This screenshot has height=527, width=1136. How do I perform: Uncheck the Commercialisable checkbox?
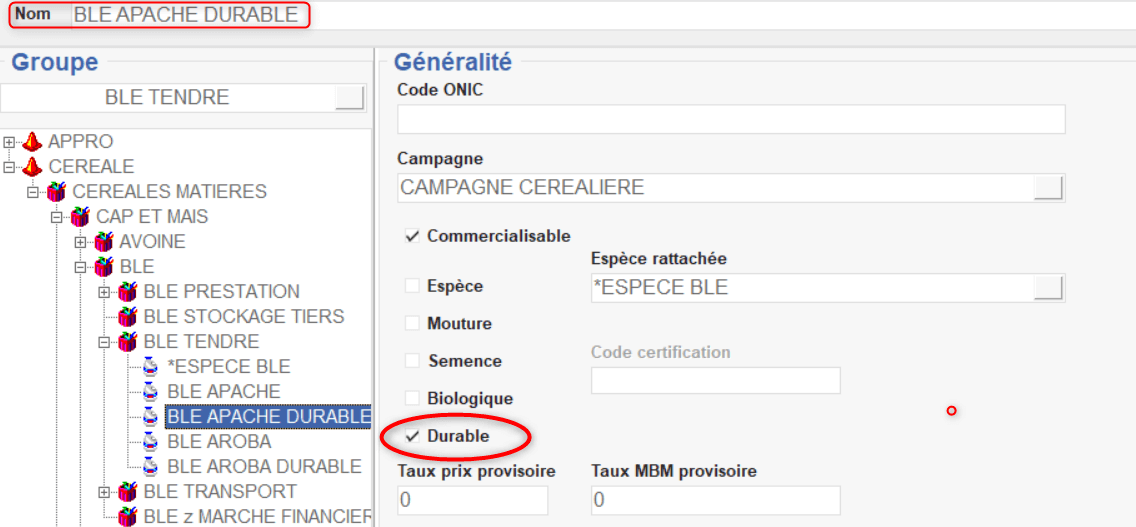(x=411, y=237)
